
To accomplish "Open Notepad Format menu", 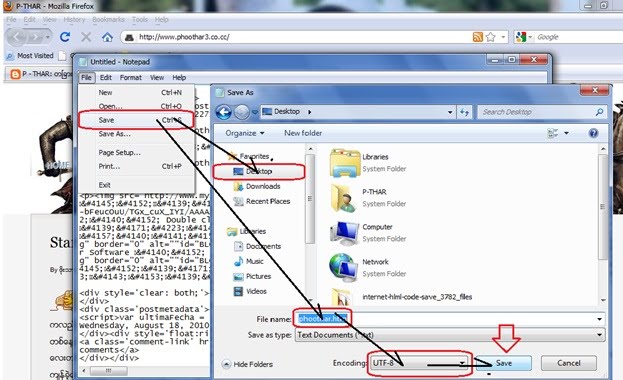I will pos(131,78).
